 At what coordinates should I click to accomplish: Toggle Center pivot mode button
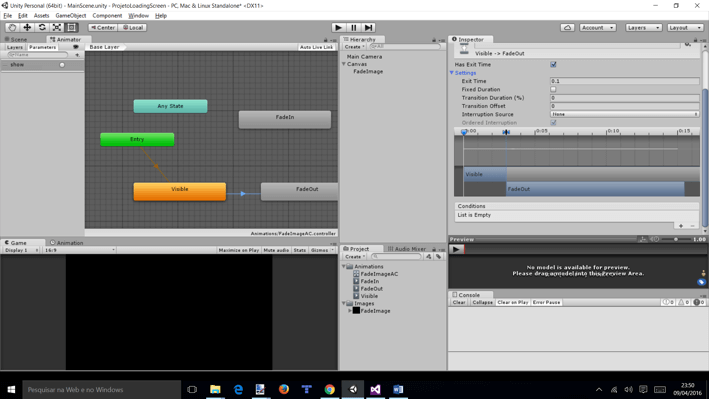click(x=103, y=28)
